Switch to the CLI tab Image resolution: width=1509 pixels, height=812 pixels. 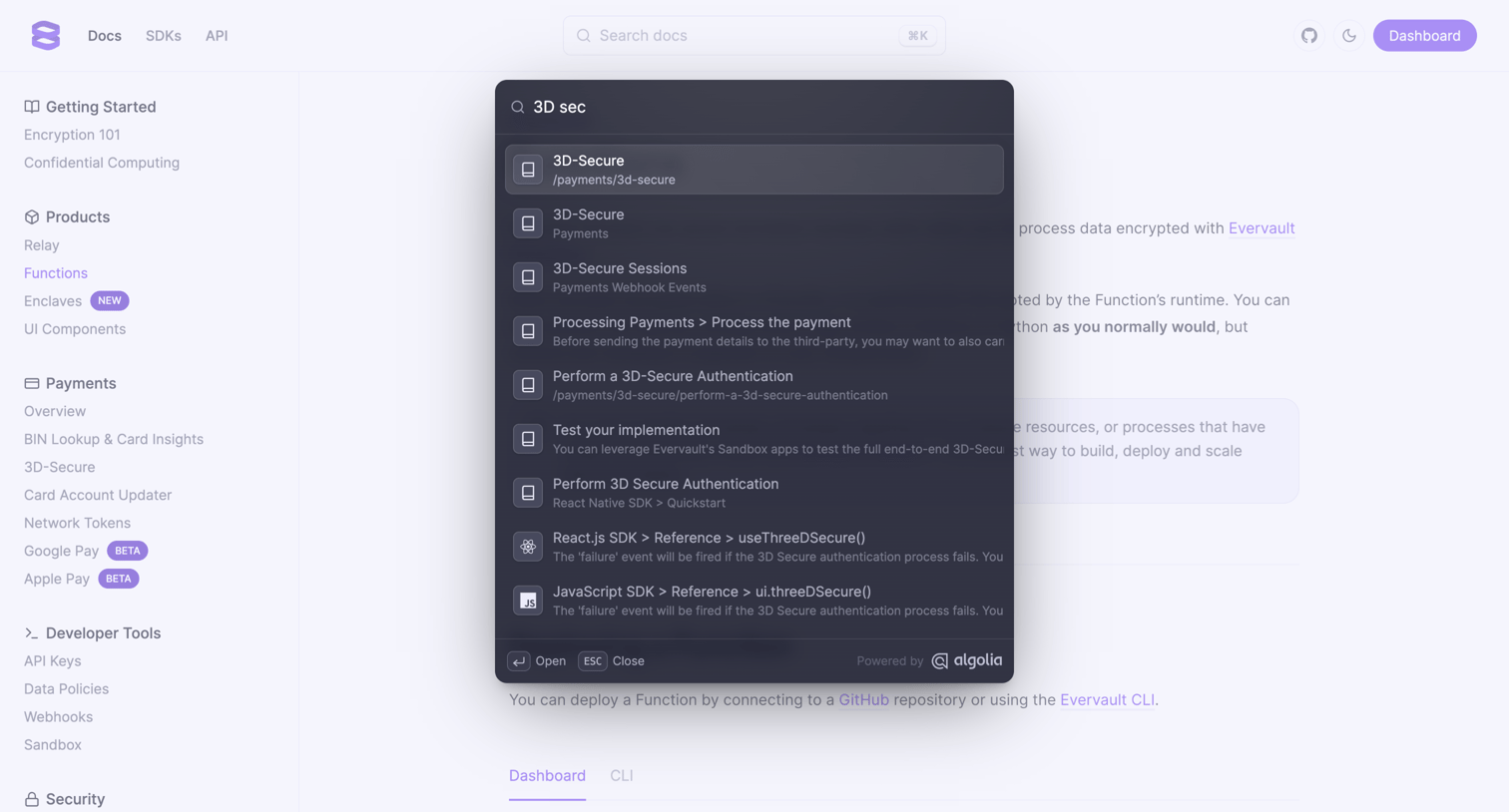pyautogui.click(x=622, y=775)
